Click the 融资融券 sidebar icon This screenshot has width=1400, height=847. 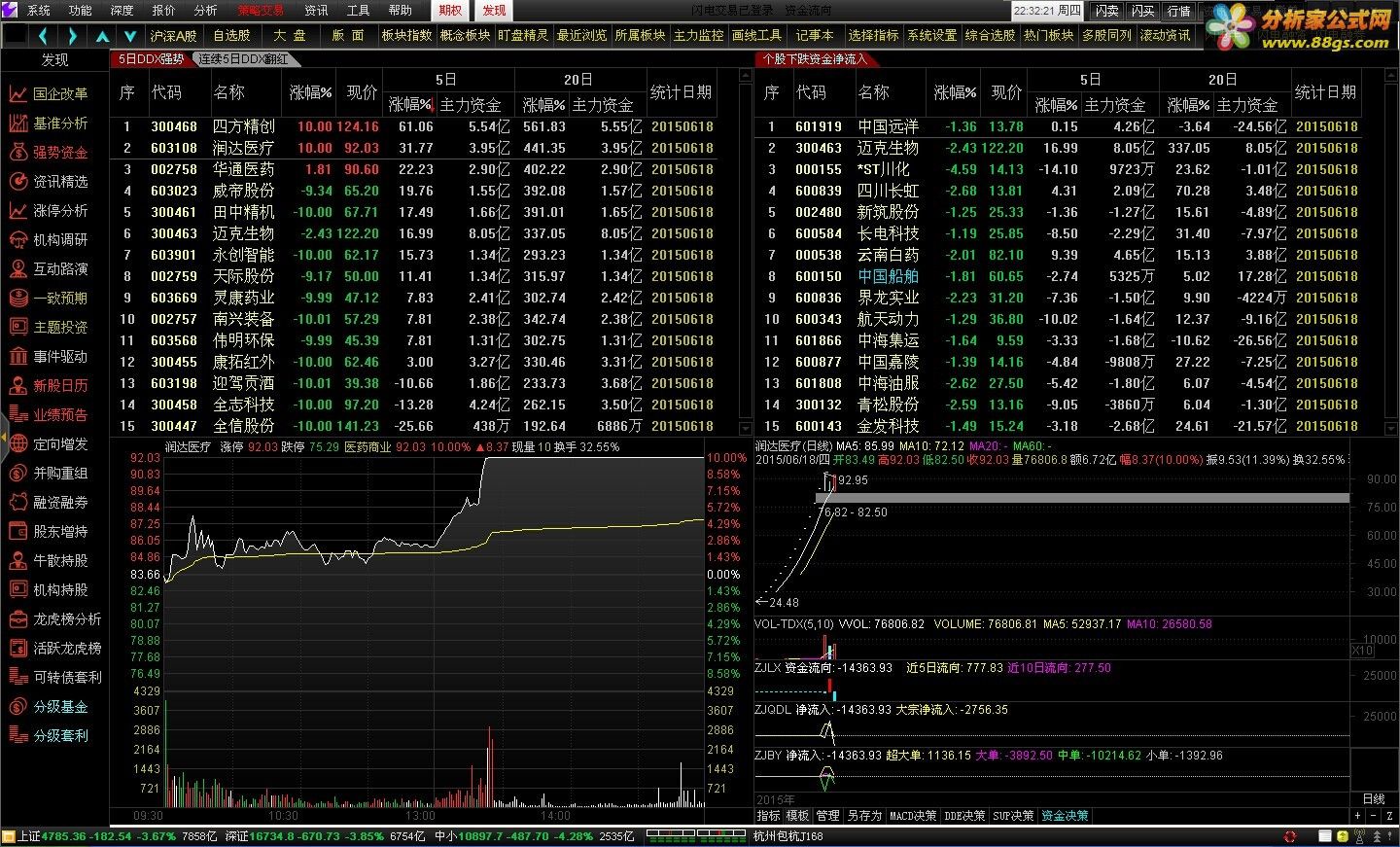pos(17,503)
